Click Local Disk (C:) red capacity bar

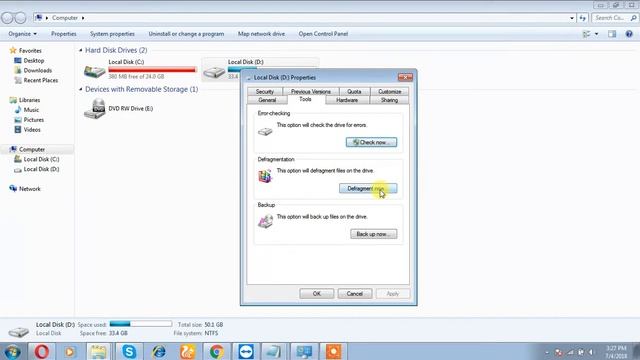(152, 70)
